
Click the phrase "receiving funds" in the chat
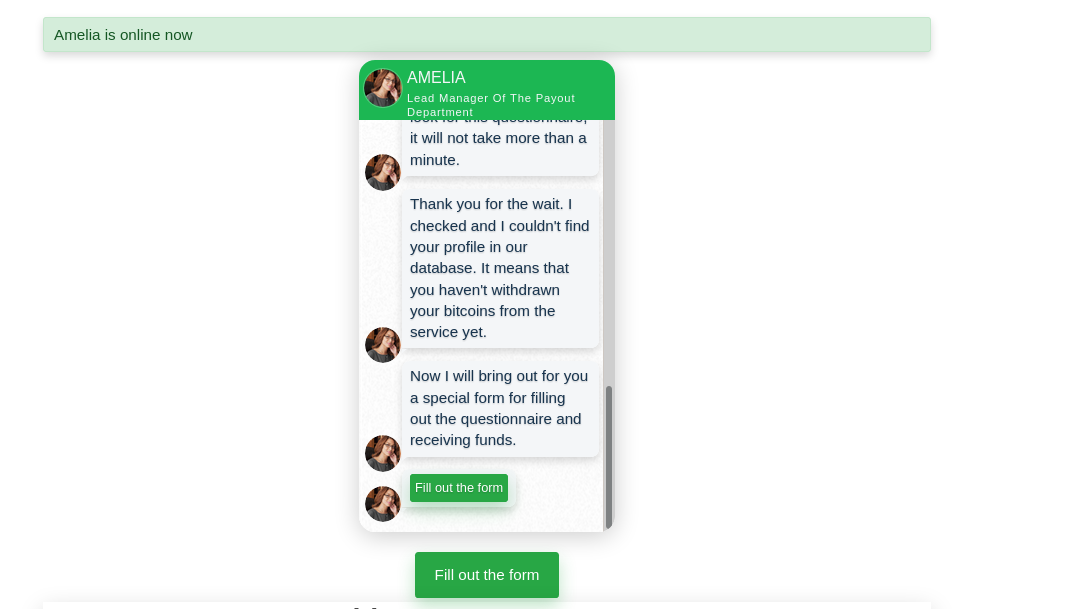coord(463,440)
